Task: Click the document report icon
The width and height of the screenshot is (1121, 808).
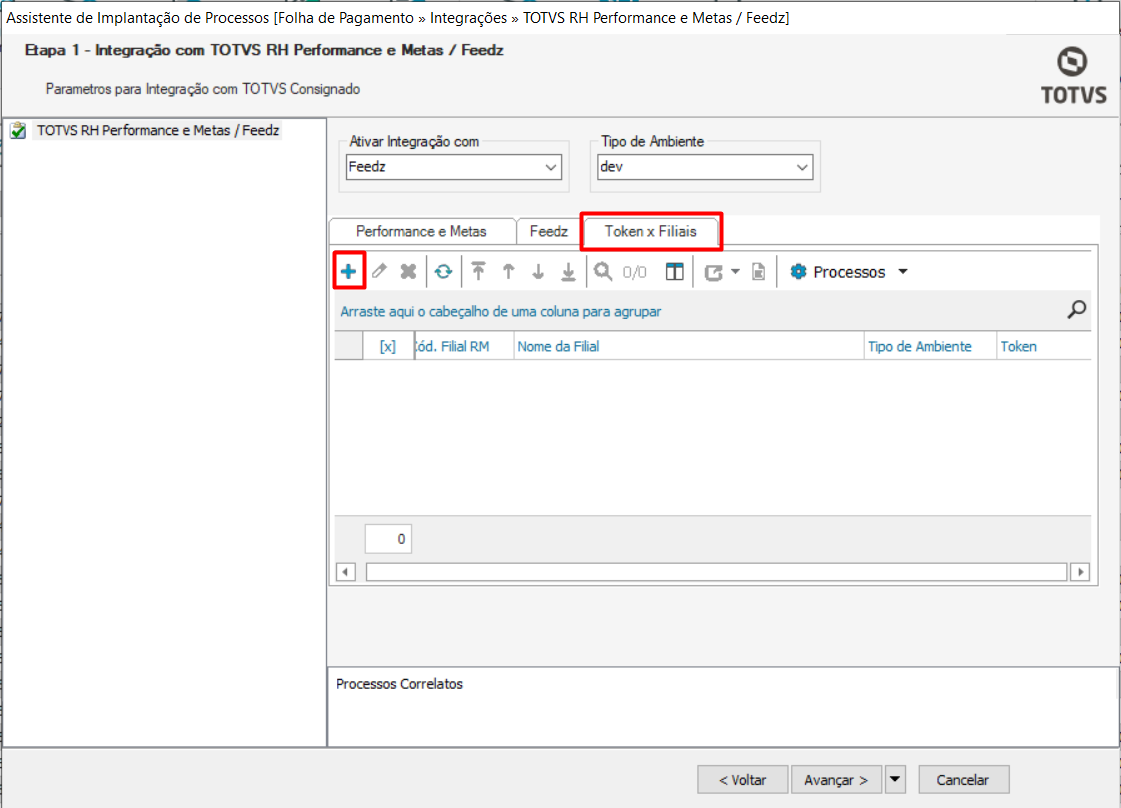Action: point(759,271)
